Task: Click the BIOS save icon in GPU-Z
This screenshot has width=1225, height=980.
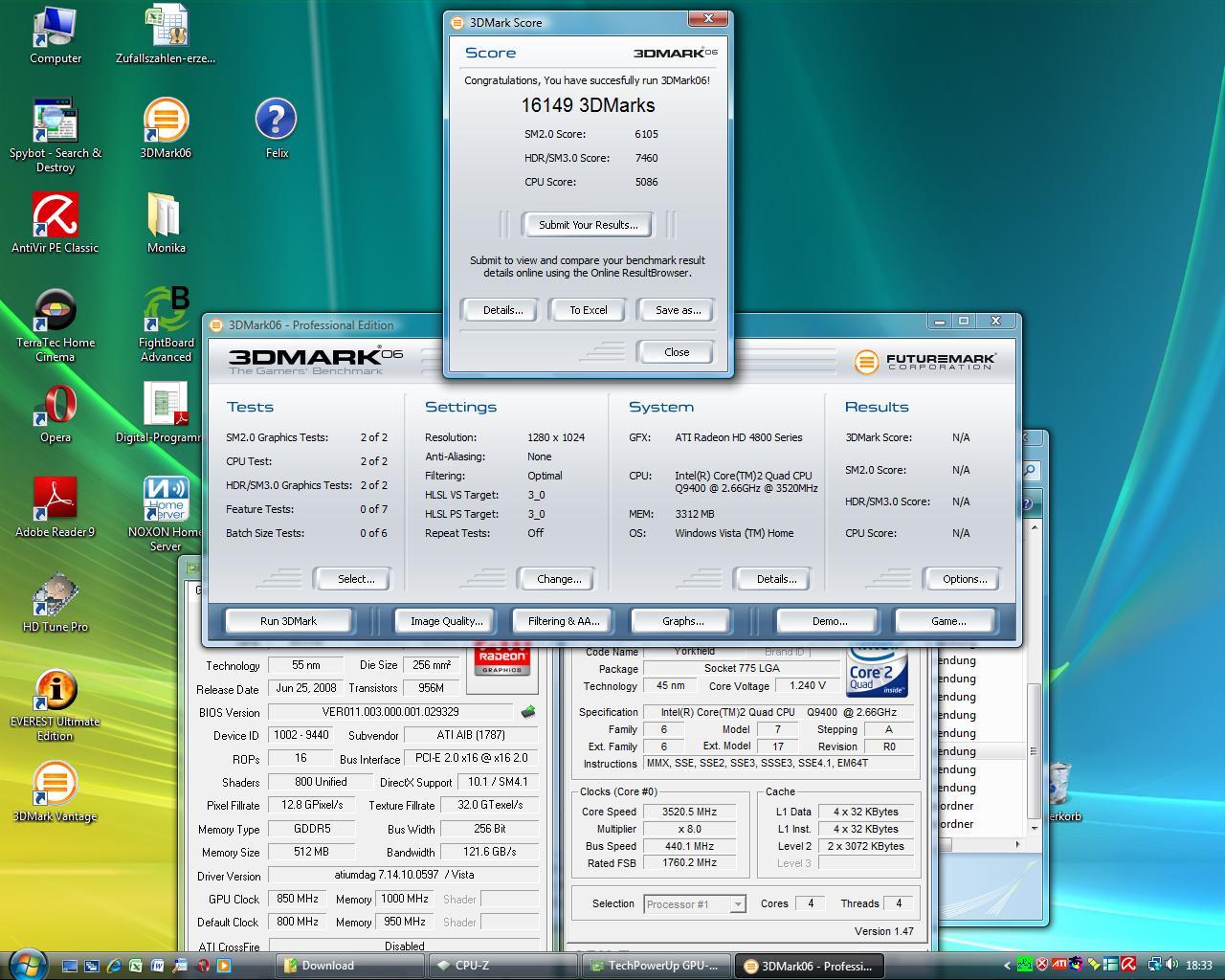Action: tap(527, 712)
